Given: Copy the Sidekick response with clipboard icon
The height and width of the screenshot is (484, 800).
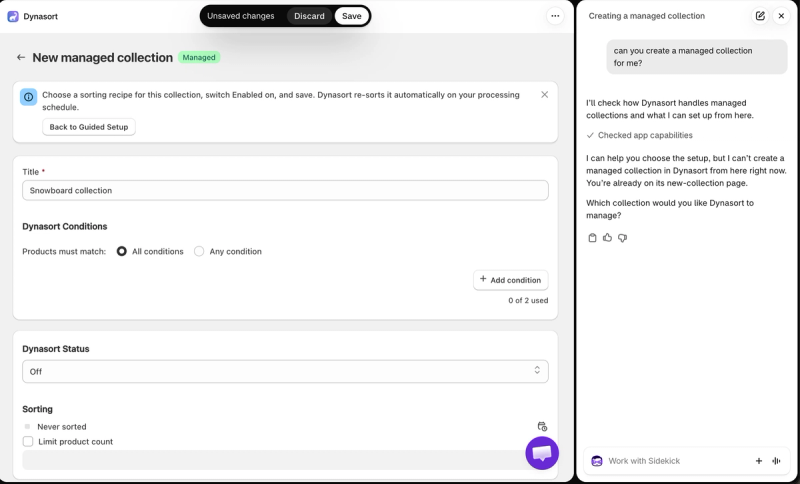Looking at the screenshot, I should point(592,238).
